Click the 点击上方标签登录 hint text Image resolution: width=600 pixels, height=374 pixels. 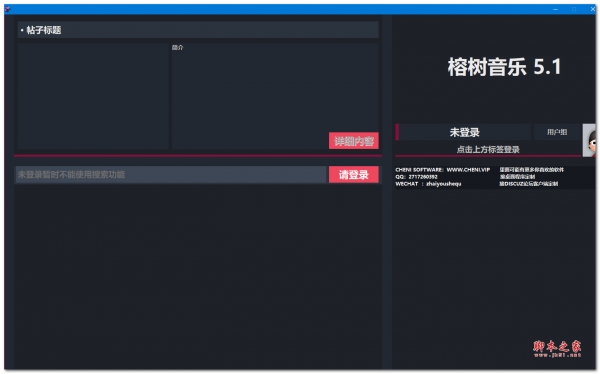488,149
